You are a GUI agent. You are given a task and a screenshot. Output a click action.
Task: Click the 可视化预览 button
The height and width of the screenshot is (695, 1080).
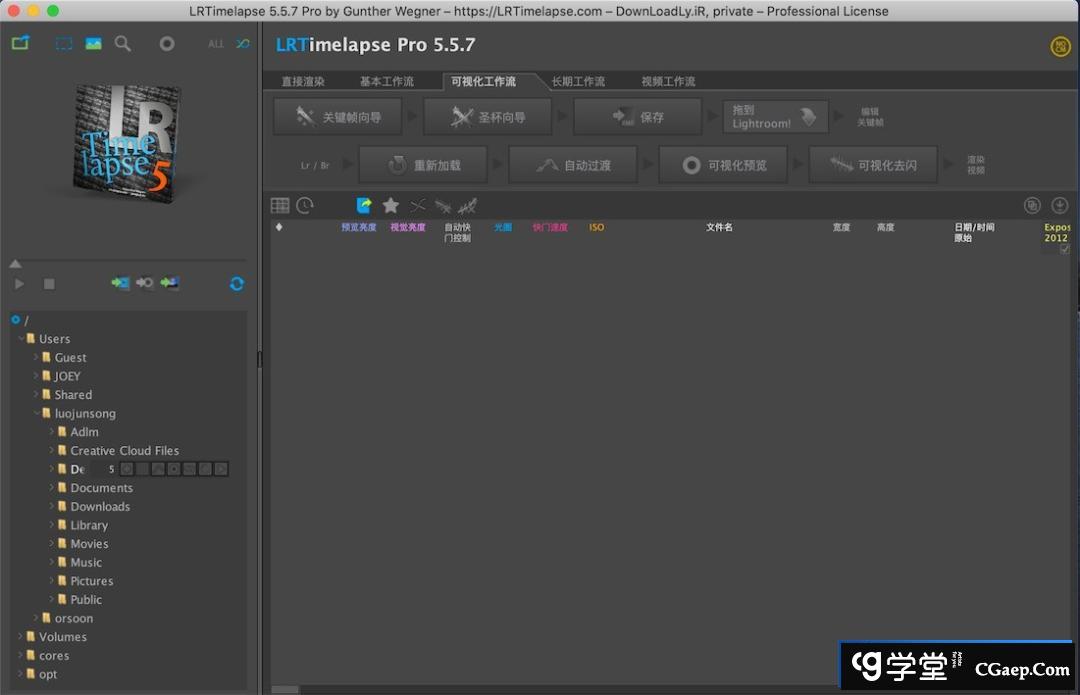pyautogui.click(x=723, y=165)
